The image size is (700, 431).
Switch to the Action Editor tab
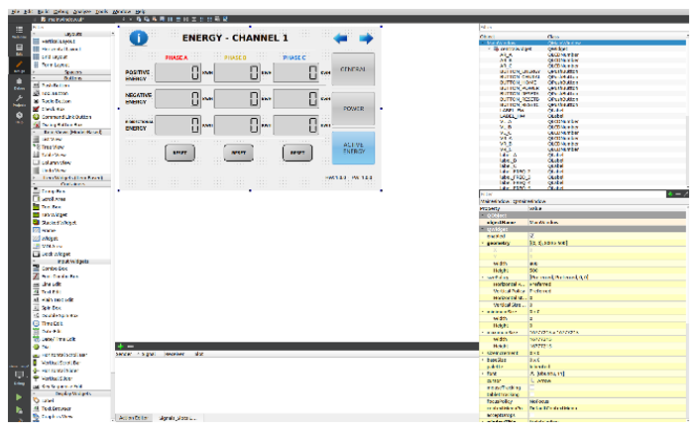click(135, 416)
